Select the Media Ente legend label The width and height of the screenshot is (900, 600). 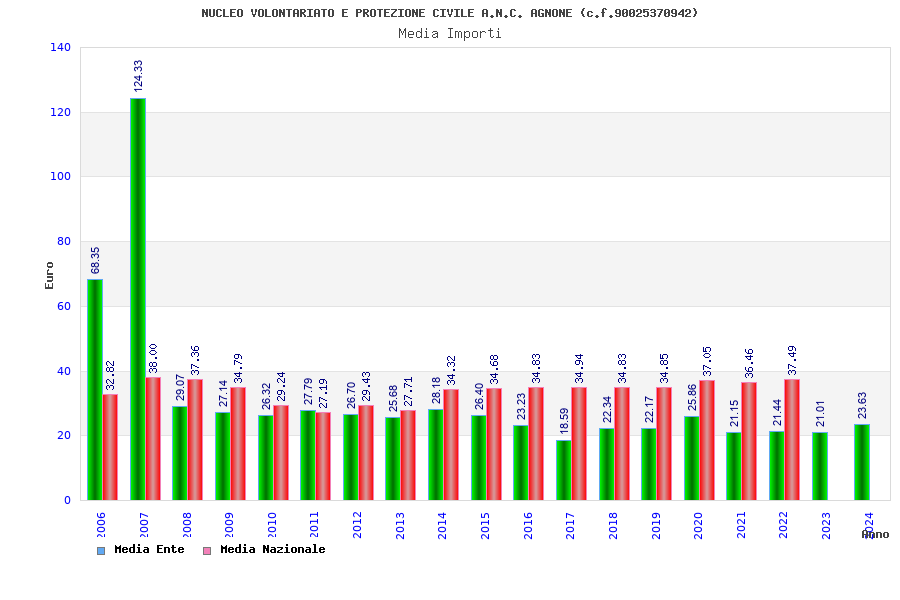(x=149, y=549)
